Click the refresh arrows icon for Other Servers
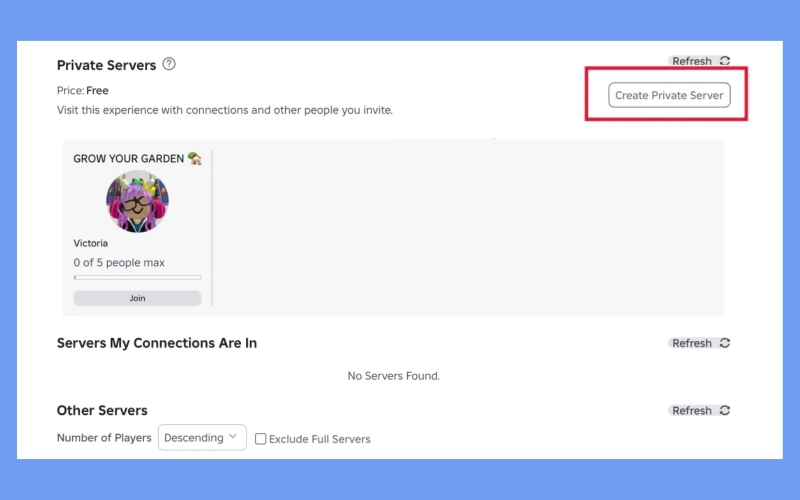This screenshot has height=500, width=800. coord(725,410)
